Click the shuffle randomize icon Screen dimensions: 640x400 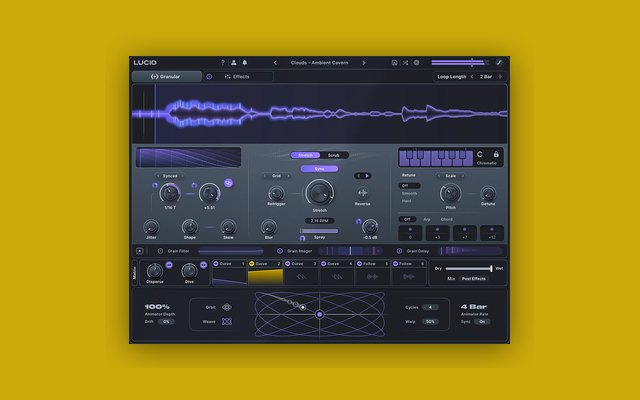(405, 63)
